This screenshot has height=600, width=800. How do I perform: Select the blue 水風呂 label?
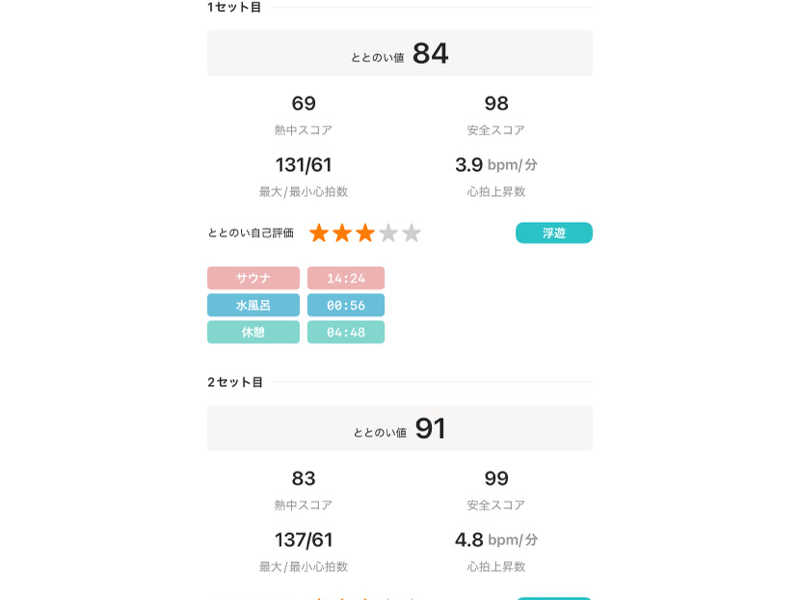pos(253,305)
